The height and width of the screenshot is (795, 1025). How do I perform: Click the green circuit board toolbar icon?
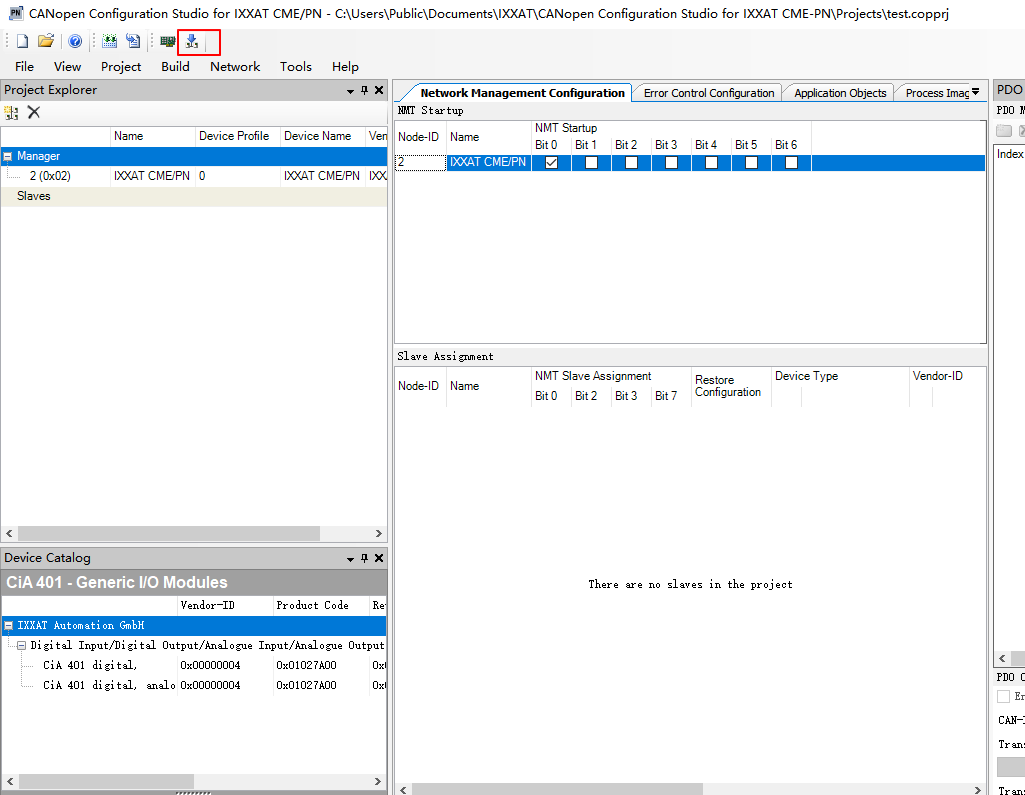tap(168, 42)
